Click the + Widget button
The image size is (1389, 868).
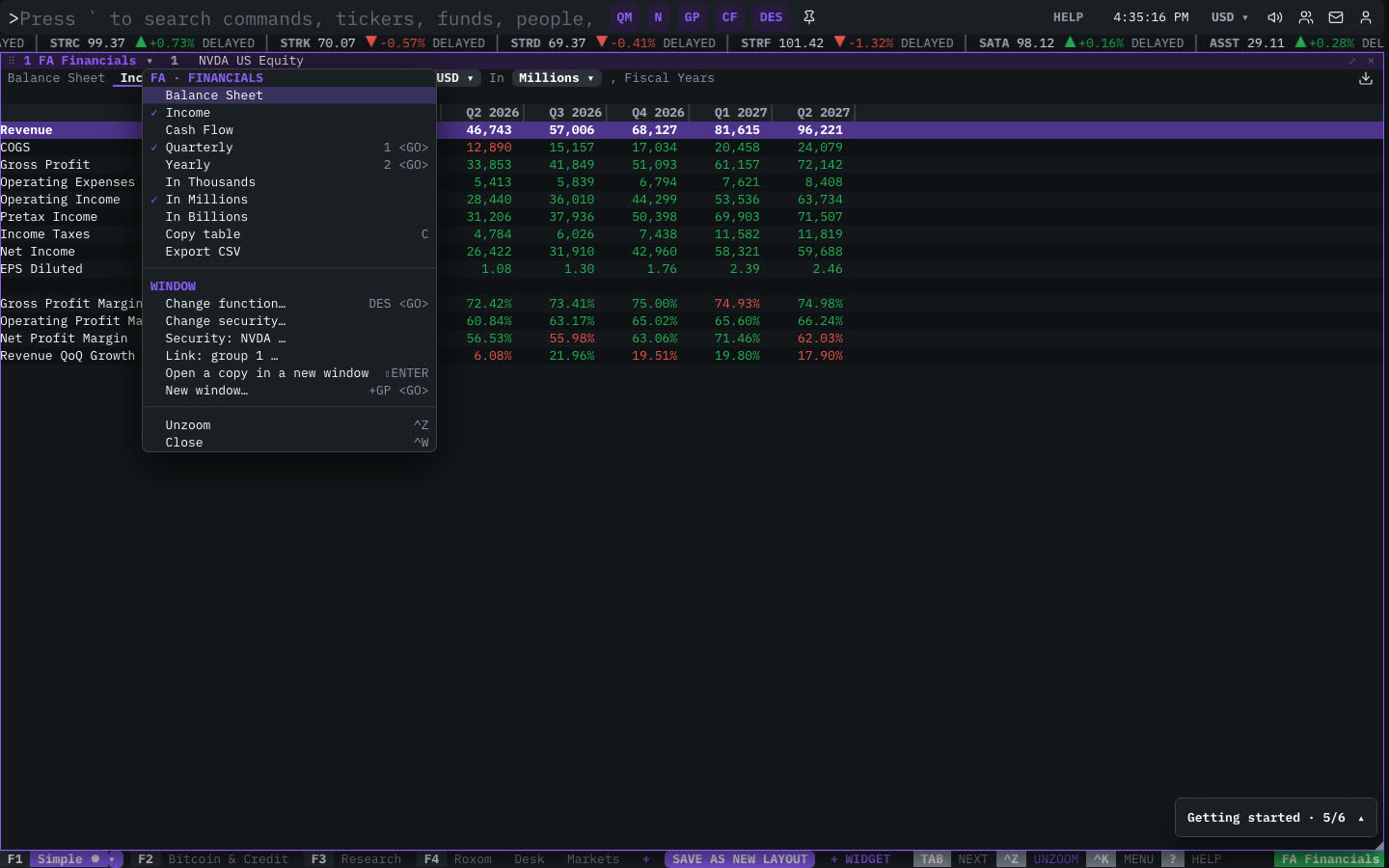860,859
